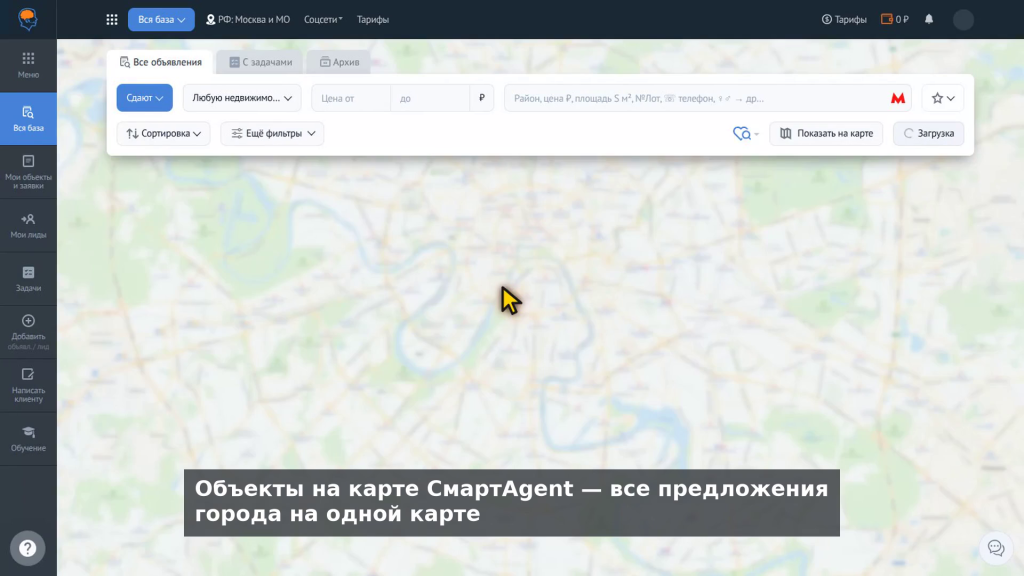Change region РФ: Москва и МО
This screenshot has height=576, width=1024.
(248, 20)
